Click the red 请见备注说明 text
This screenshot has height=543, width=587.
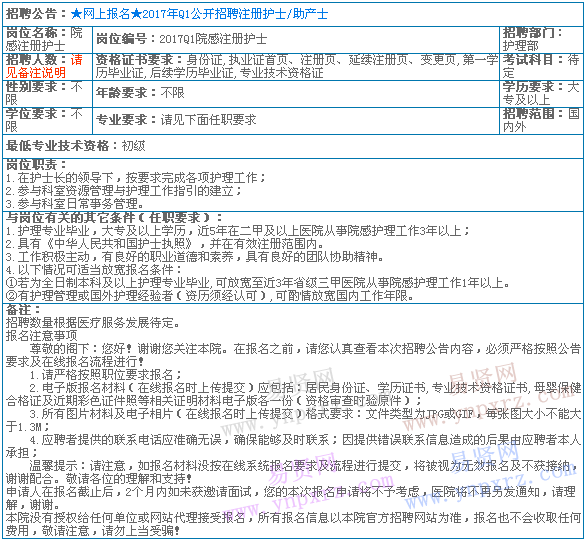click(x=44, y=66)
